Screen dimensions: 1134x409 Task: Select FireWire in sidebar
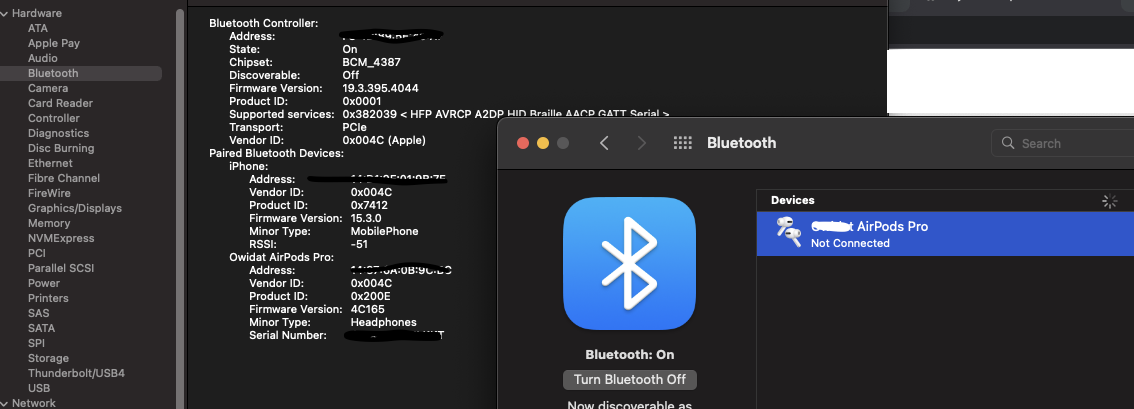[49, 194]
